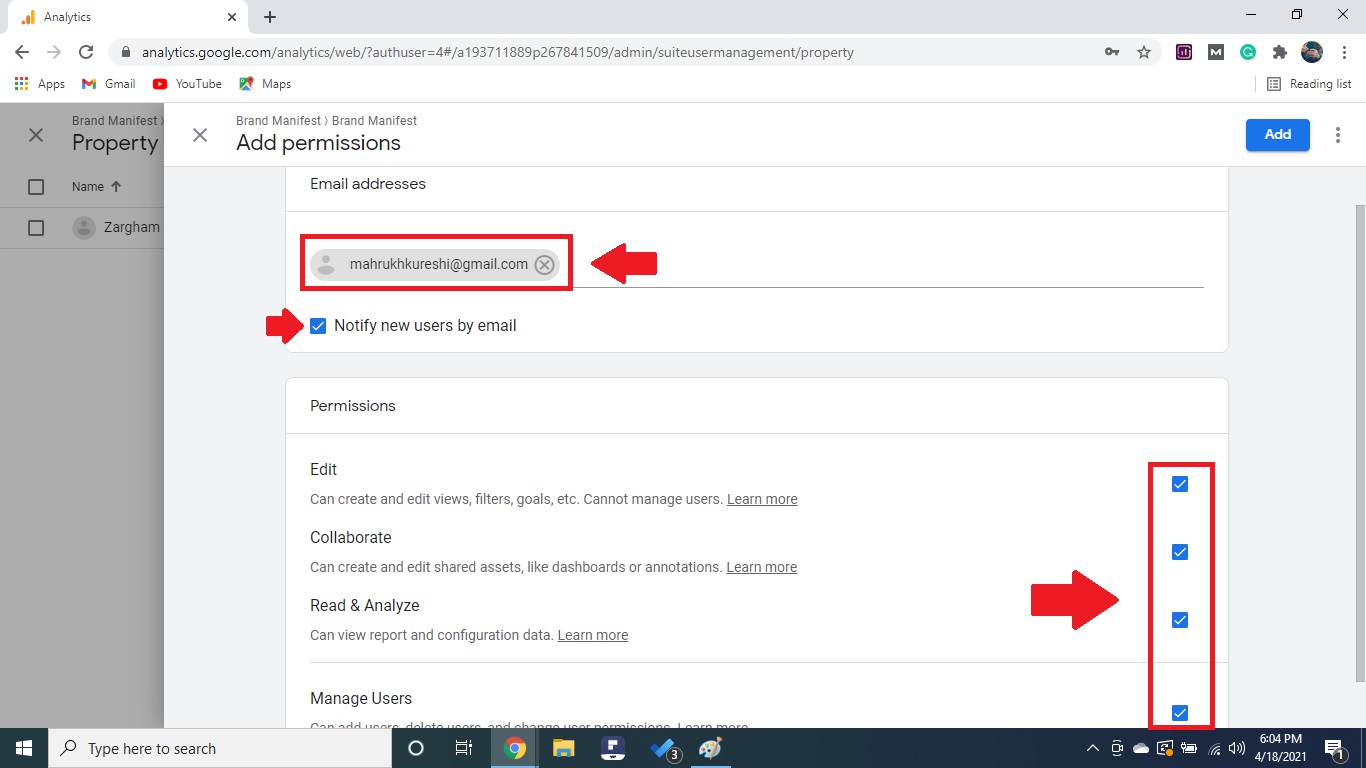Open Learn more for Collaborate permission
Screen dimensions: 1366x768
tap(761, 567)
